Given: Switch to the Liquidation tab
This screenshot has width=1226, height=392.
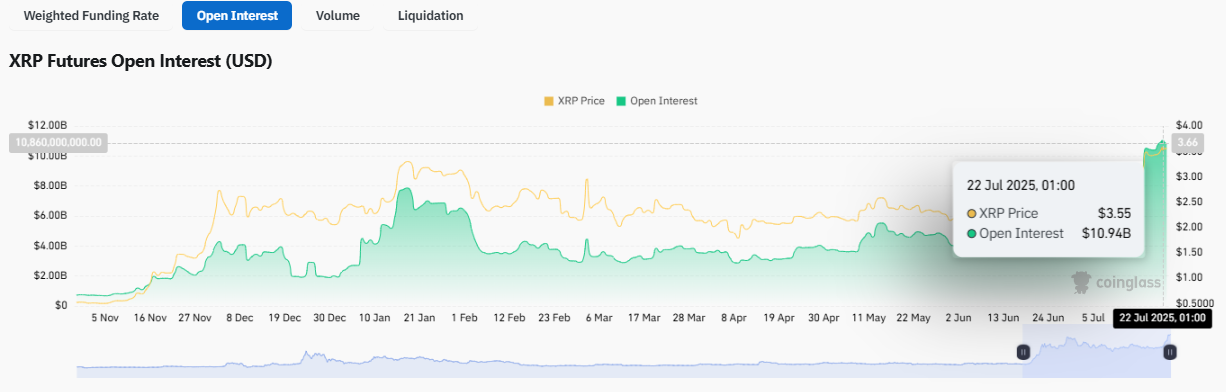Looking at the screenshot, I should pyautogui.click(x=430, y=16).
